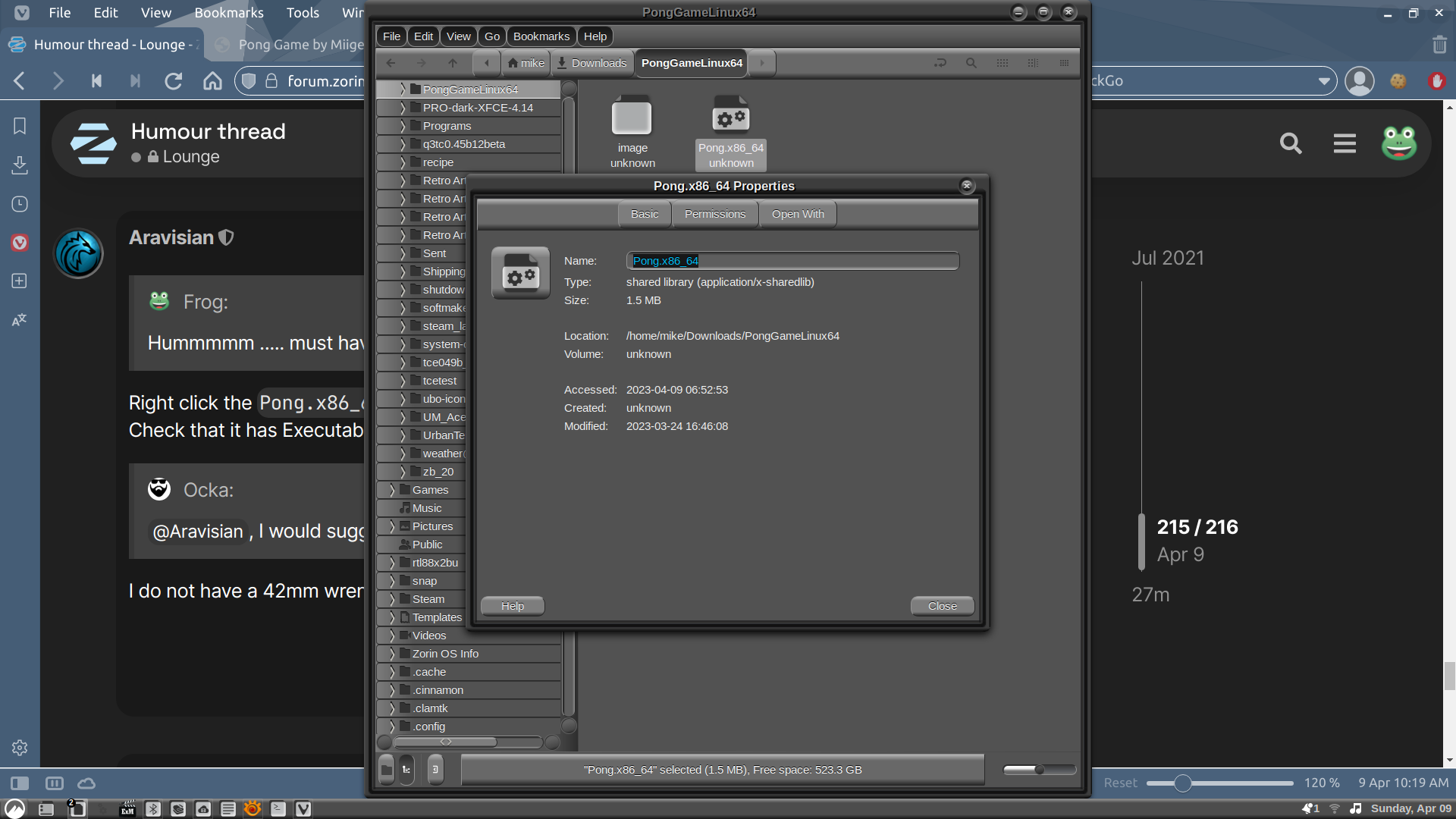This screenshot has width=1456, height=819.
Task: Expand the PongGameLinux64 tree folder
Action: coord(402,89)
